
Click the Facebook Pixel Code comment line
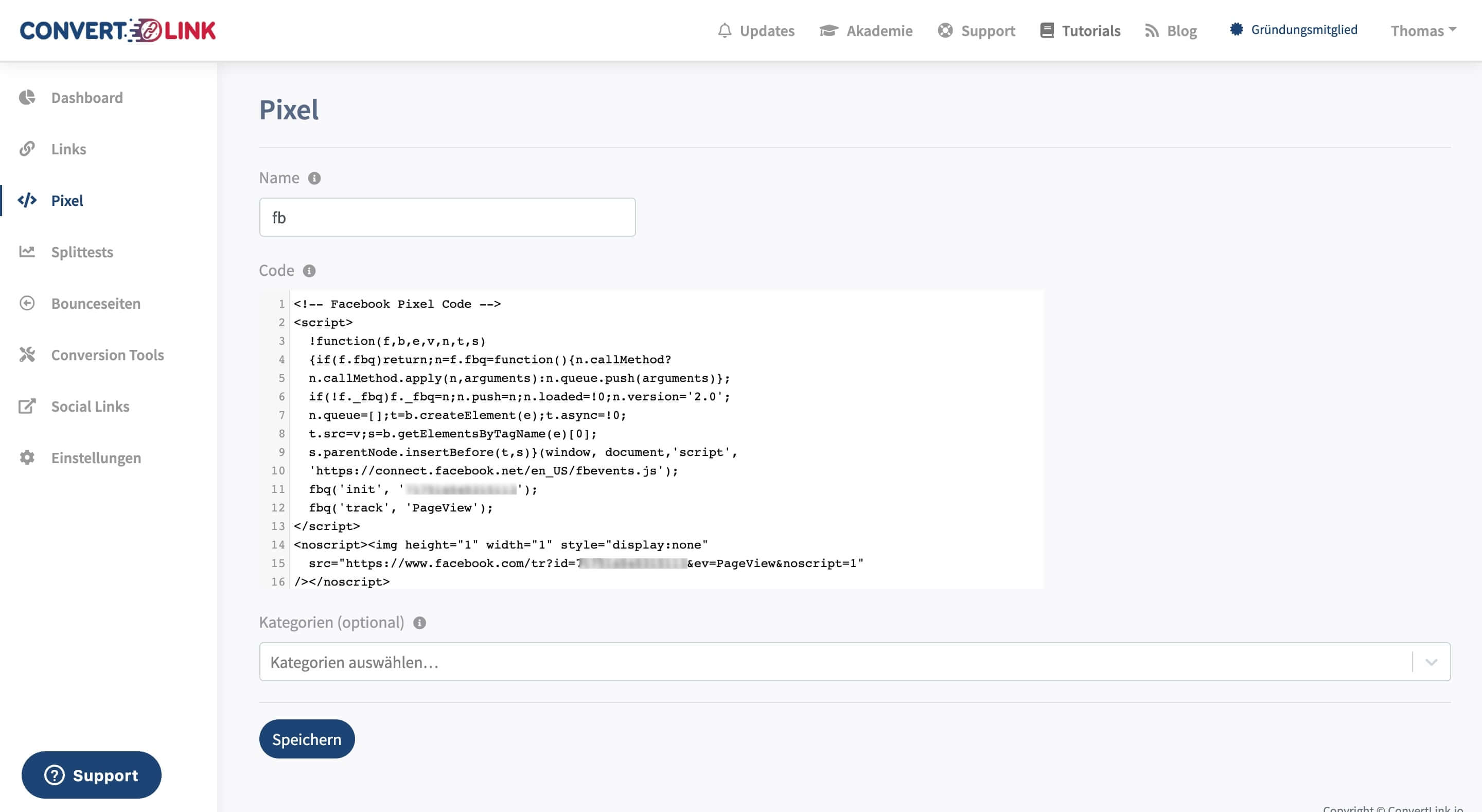[x=397, y=304]
